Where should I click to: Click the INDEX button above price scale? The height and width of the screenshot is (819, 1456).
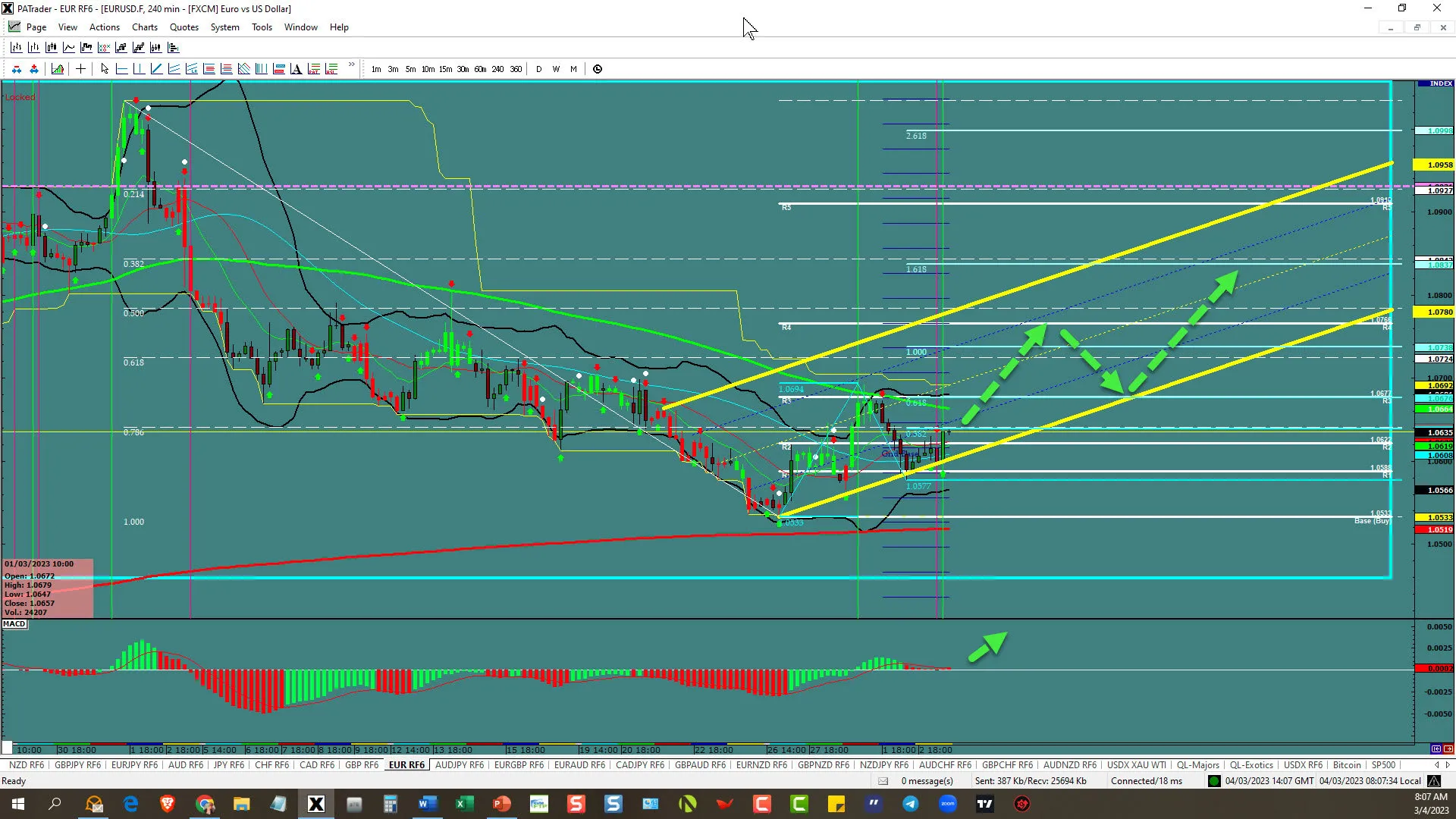1436,83
